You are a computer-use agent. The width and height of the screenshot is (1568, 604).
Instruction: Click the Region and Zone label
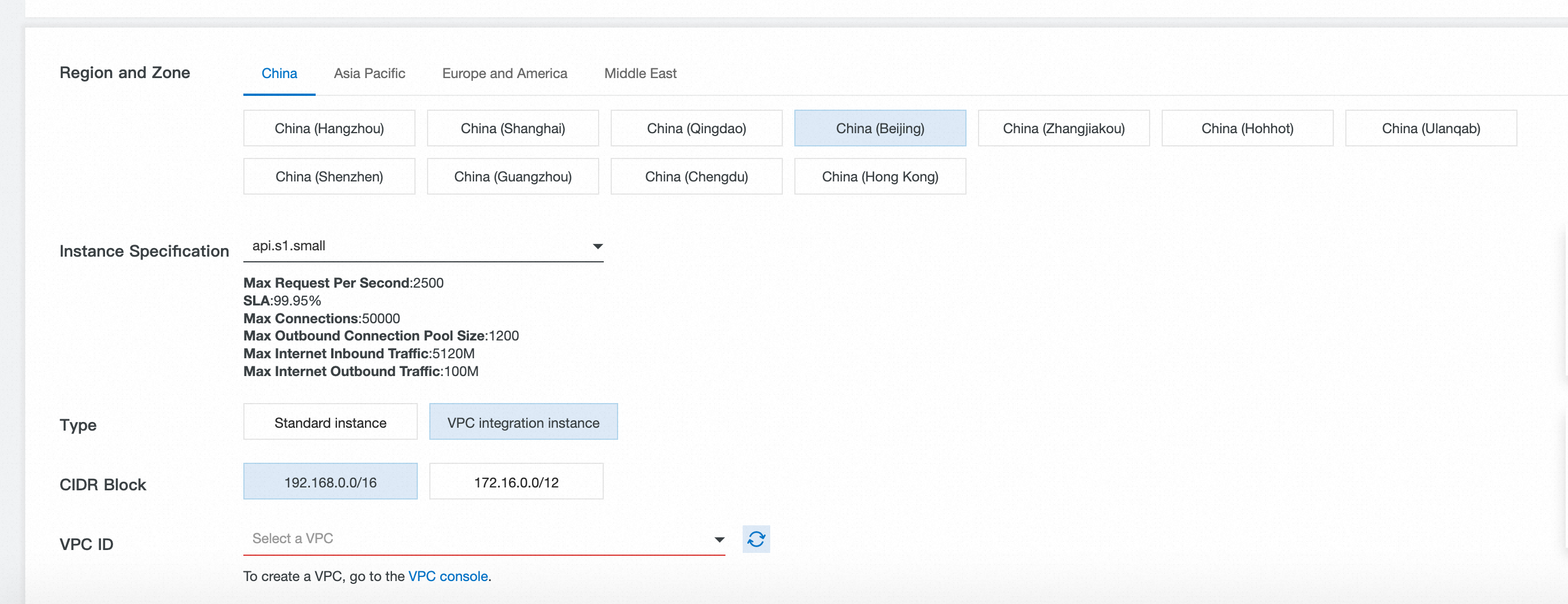pos(125,72)
